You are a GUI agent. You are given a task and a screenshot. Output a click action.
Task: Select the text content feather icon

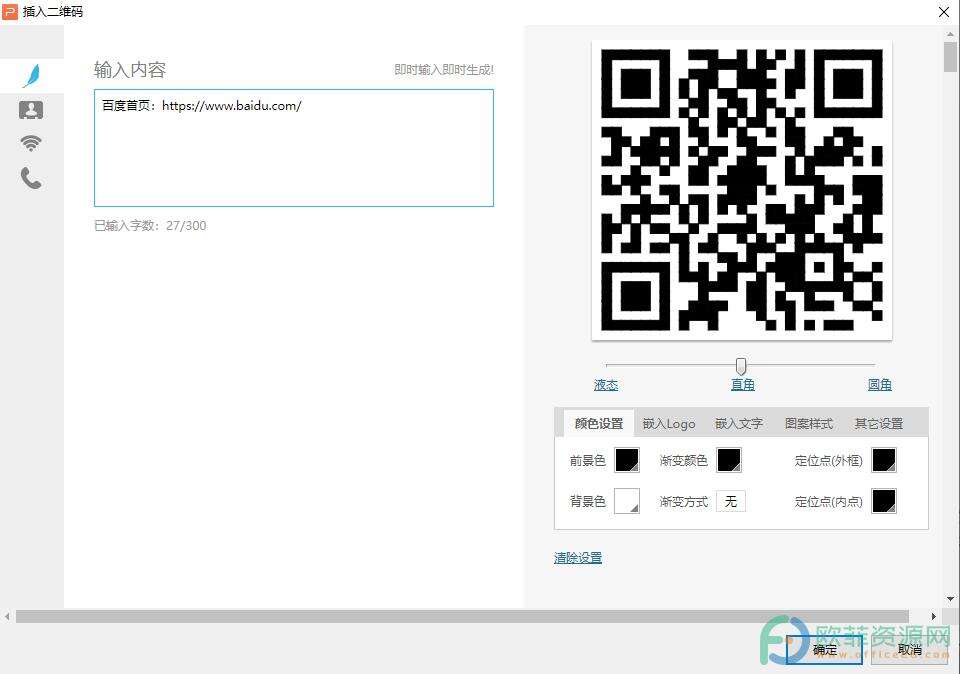32,76
